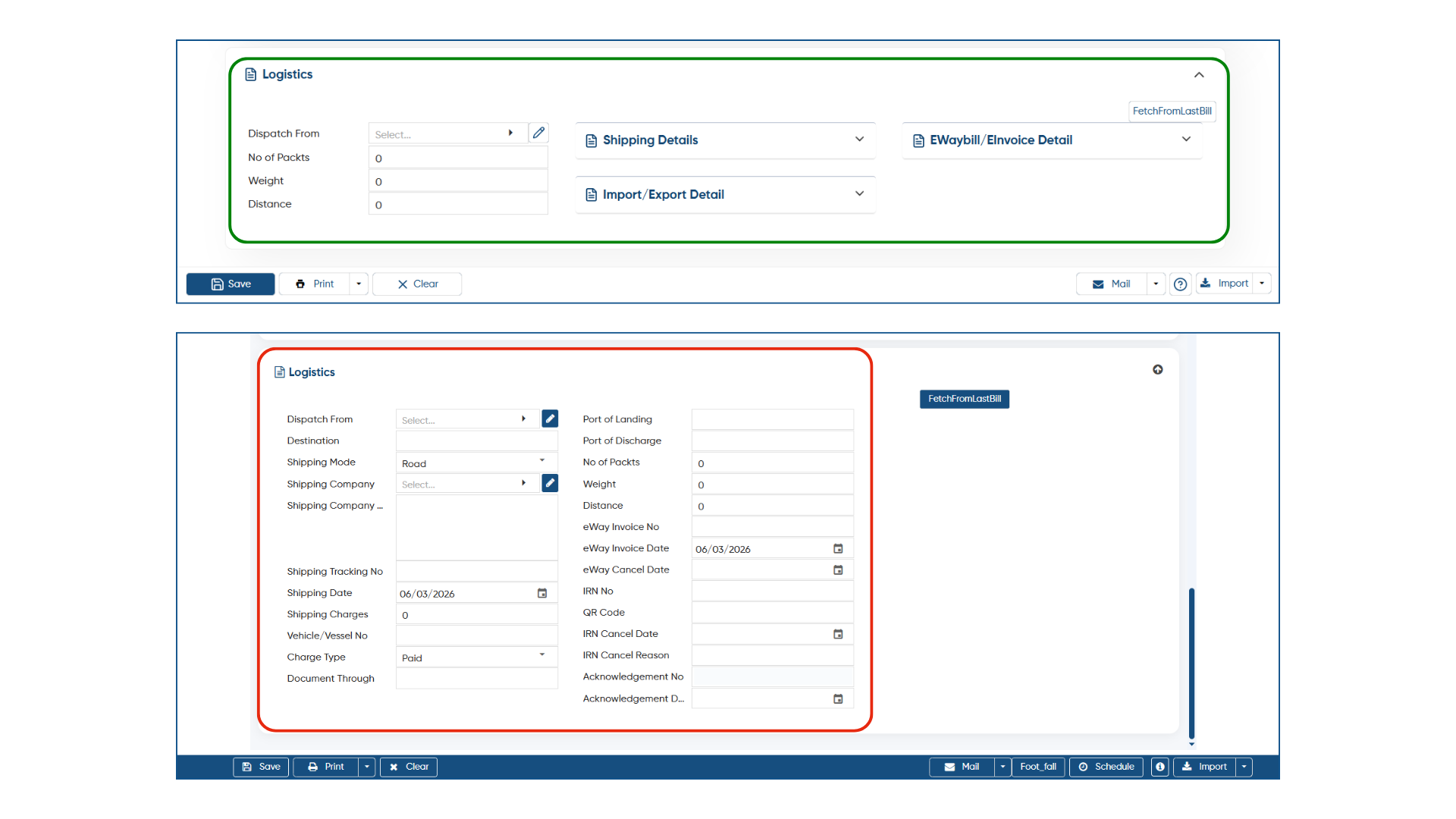Click the info icon in bottom toolbar
The height and width of the screenshot is (819, 1456).
point(1159,767)
